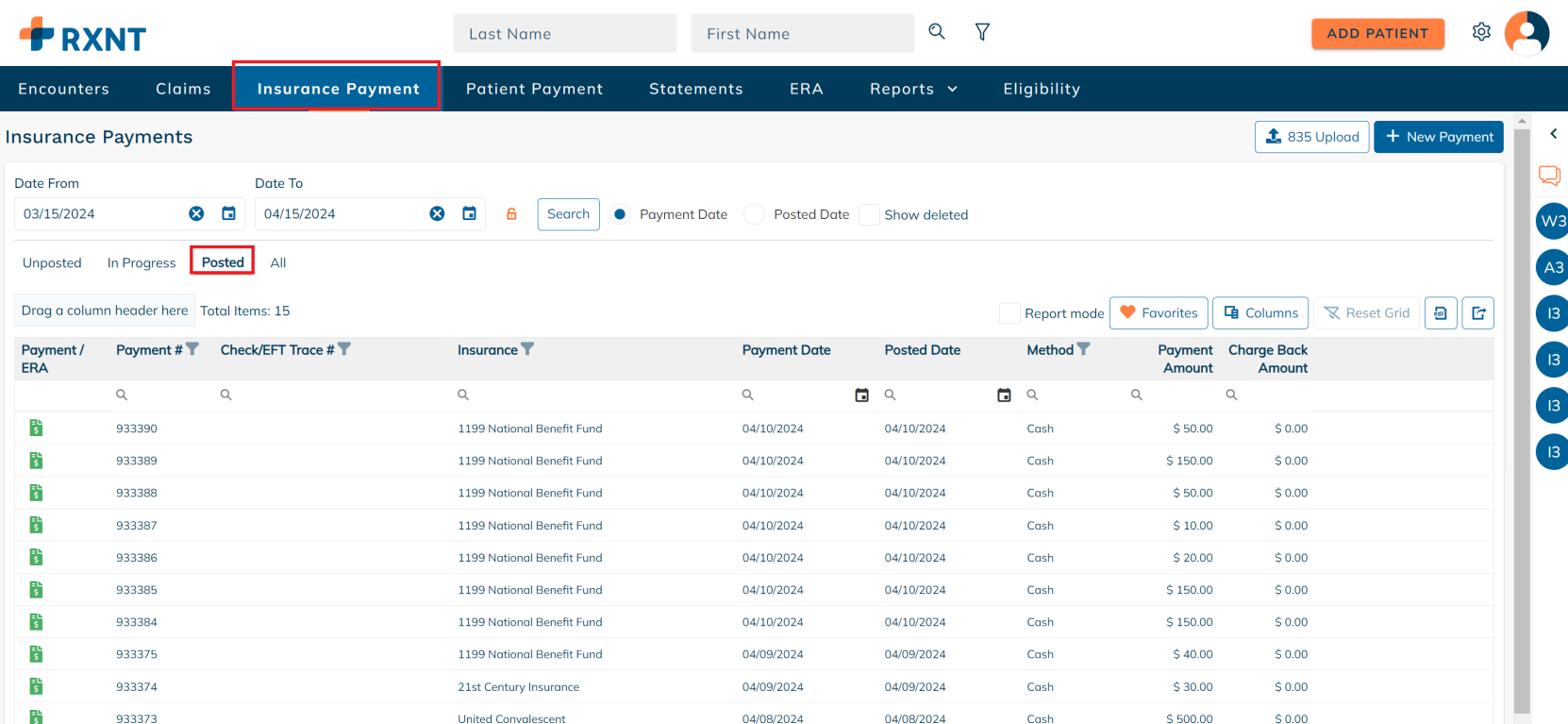The height and width of the screenshot is (724, 1568).
Task: Click the 835 Upload button
Action: [1311, 137]
